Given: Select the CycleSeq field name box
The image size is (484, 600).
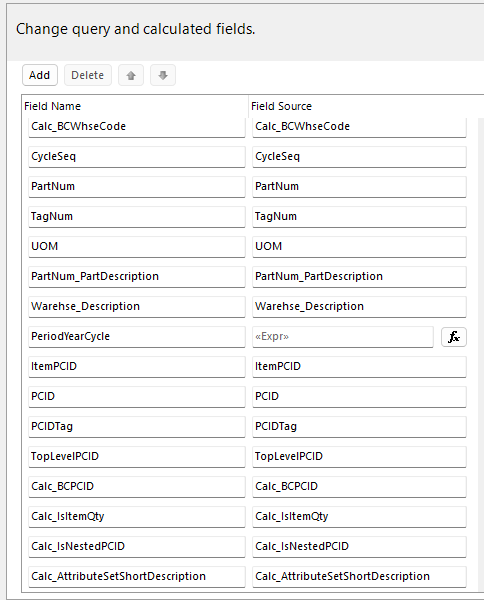Looking at the screenshot, I should tap(137, 157).
